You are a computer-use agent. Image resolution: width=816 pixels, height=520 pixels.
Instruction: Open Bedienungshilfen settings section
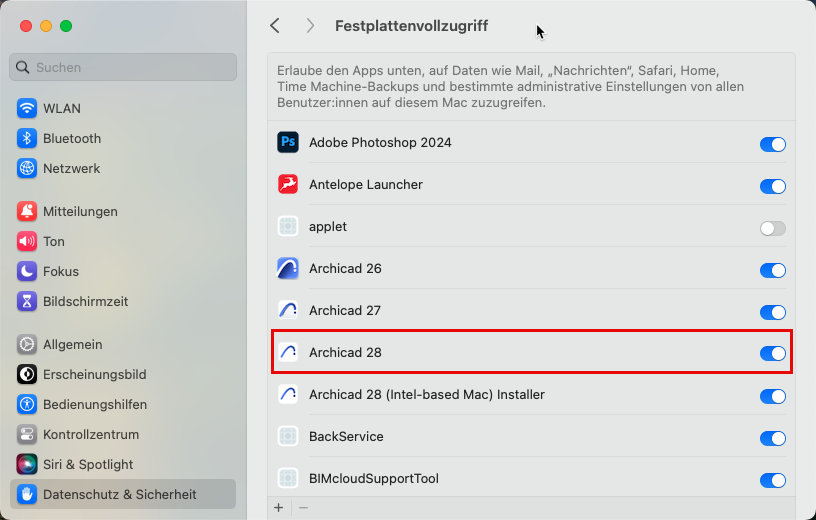(94, 405)
